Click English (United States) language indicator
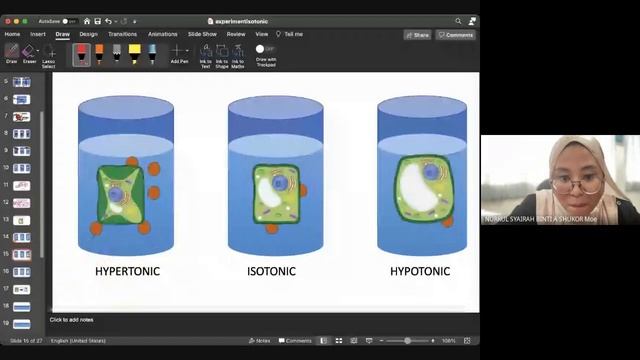The image size is (640, 360). point(78,340)
